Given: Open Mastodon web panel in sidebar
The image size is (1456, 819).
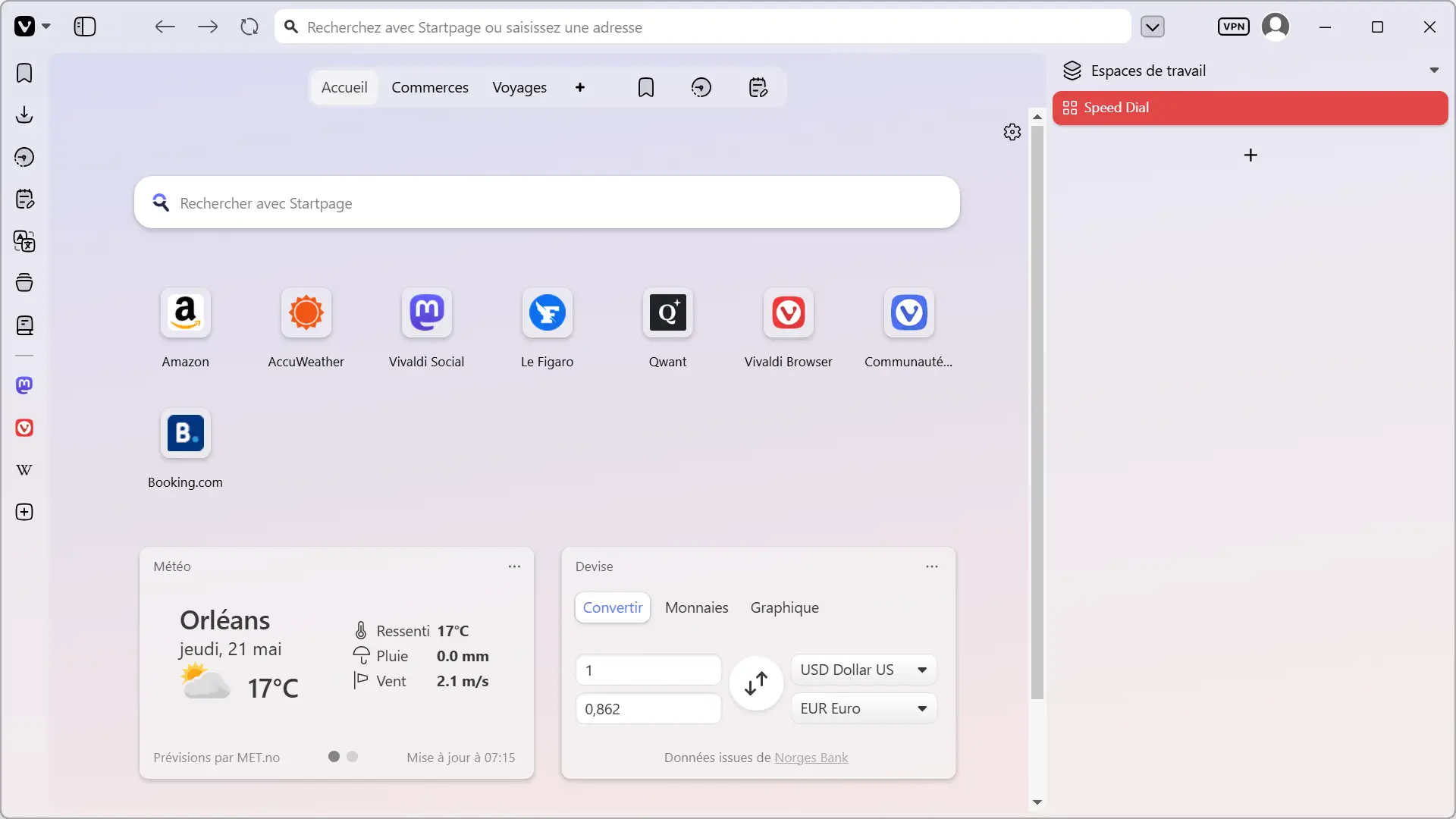Looking at the screenshot, I should tap(24, 385).
